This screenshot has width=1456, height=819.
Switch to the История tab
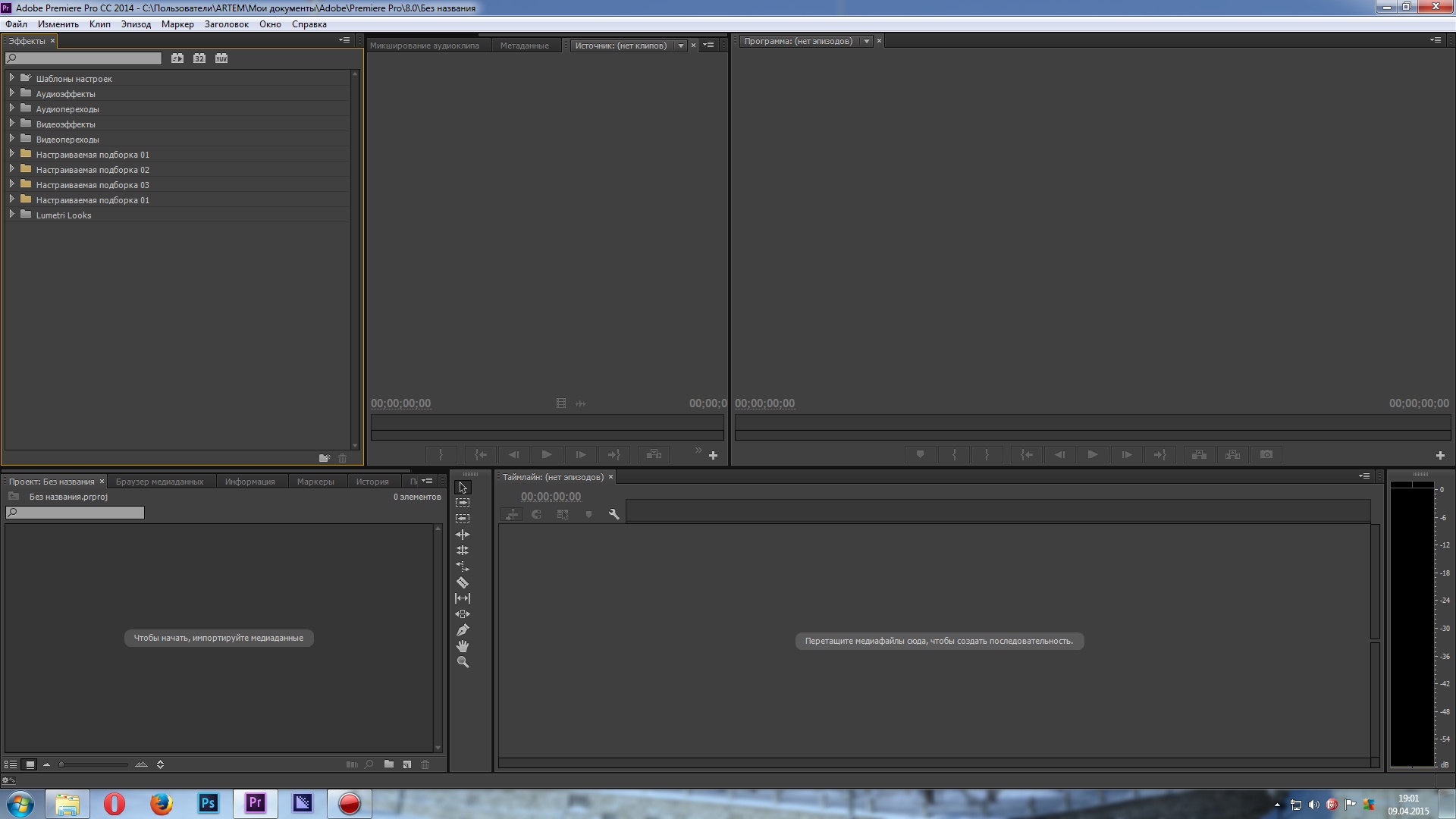(x=372, y=482)
